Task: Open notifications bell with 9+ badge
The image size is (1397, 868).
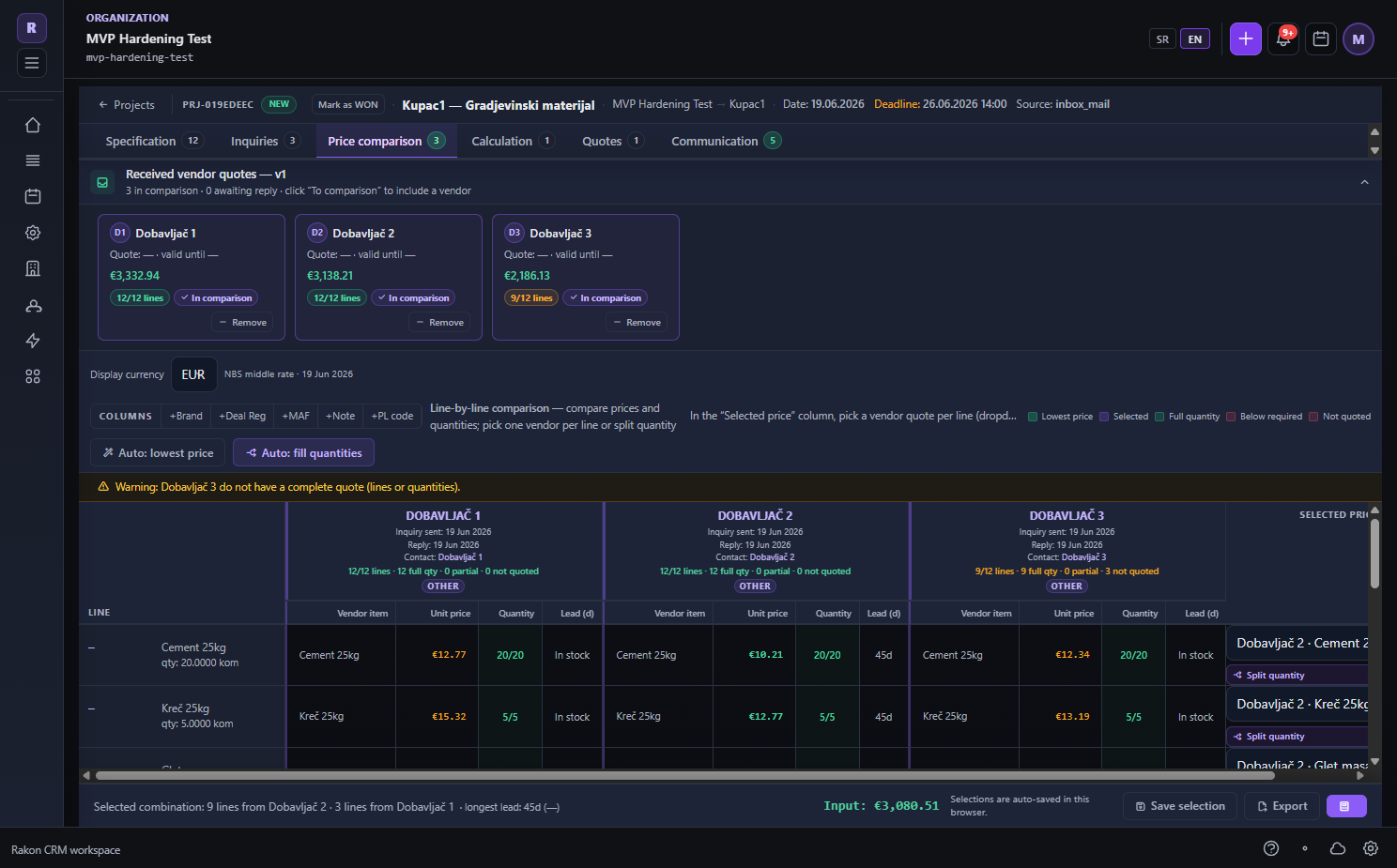Action: [1283, 38]
